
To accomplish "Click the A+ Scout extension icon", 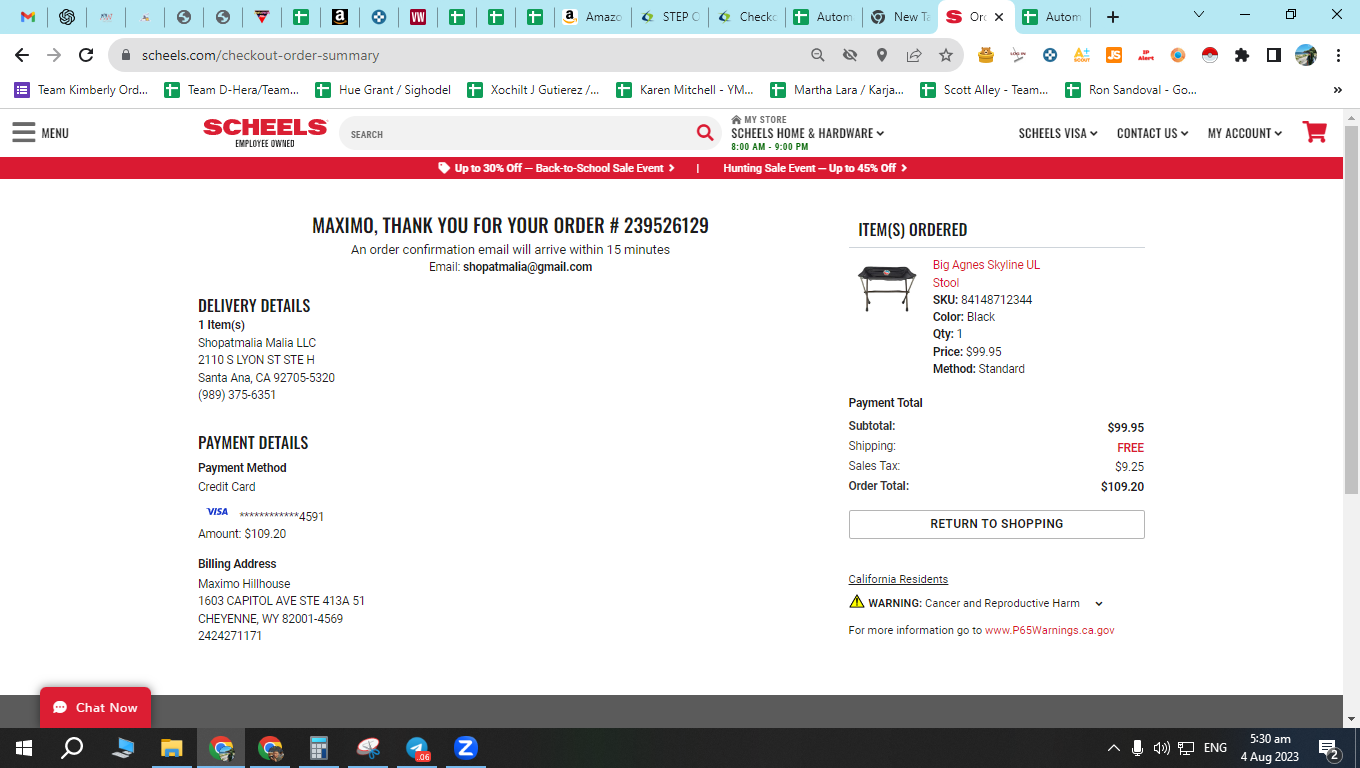I will (x=1082, y=55).
